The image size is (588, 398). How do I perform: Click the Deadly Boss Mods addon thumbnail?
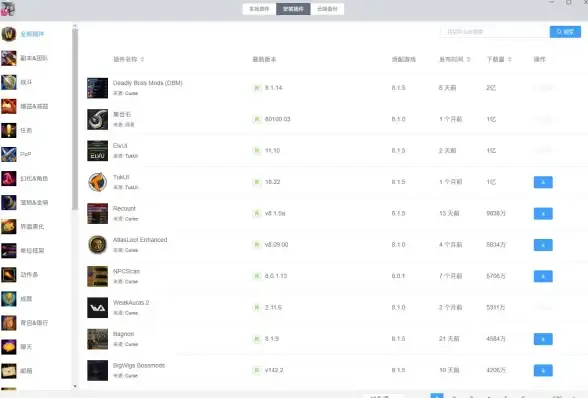tap(98, 88)
